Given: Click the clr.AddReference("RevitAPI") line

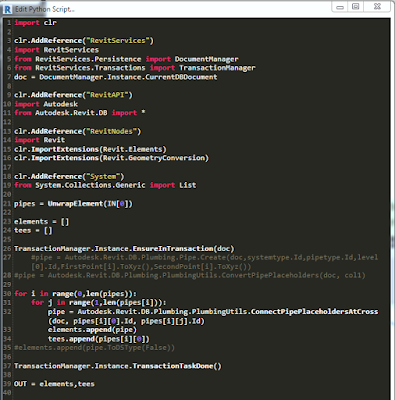Looking at the screenshot, I should click(x=73, y=95).
